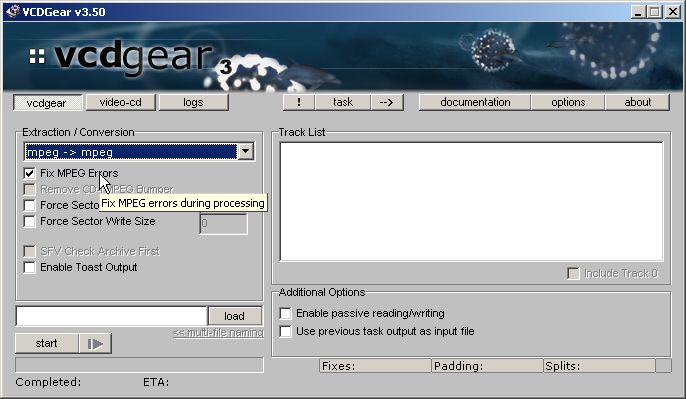The image size is (686, 399).
Task: Toggle SFV Check Archive First checkbox
Action: coord(29,252)
